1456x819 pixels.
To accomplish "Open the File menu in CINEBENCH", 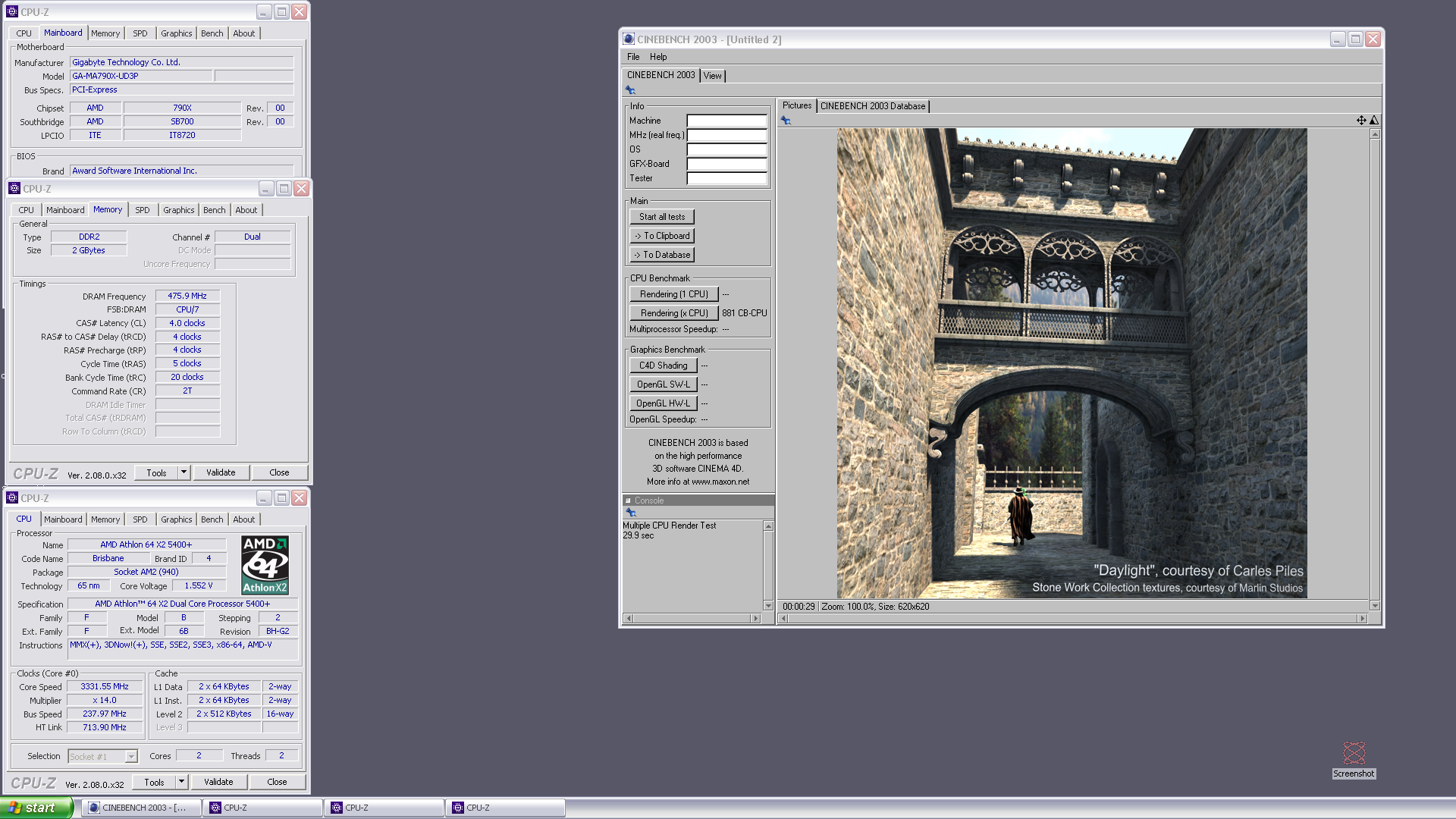I will [x=633, y=57].
